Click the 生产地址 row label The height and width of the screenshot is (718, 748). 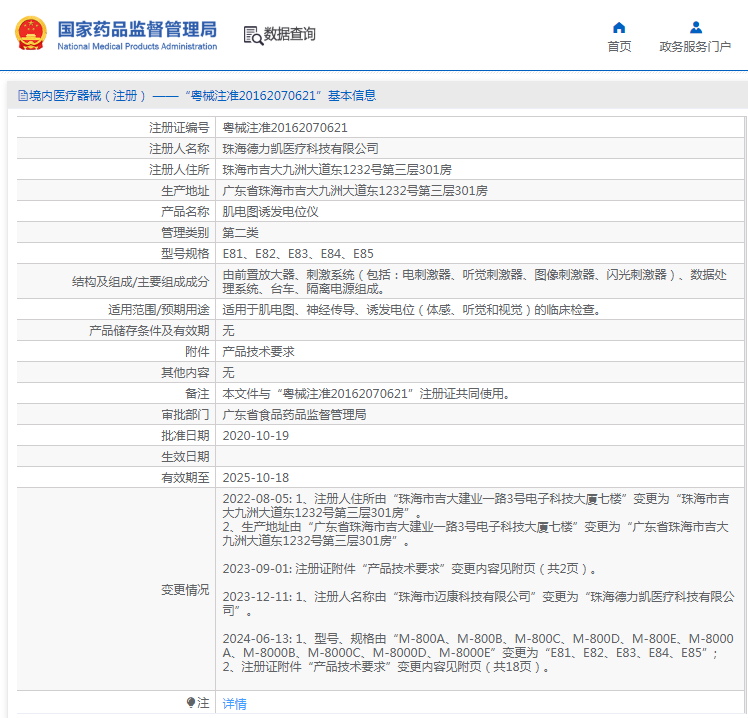pyautogui.click(x=185, y=191)
